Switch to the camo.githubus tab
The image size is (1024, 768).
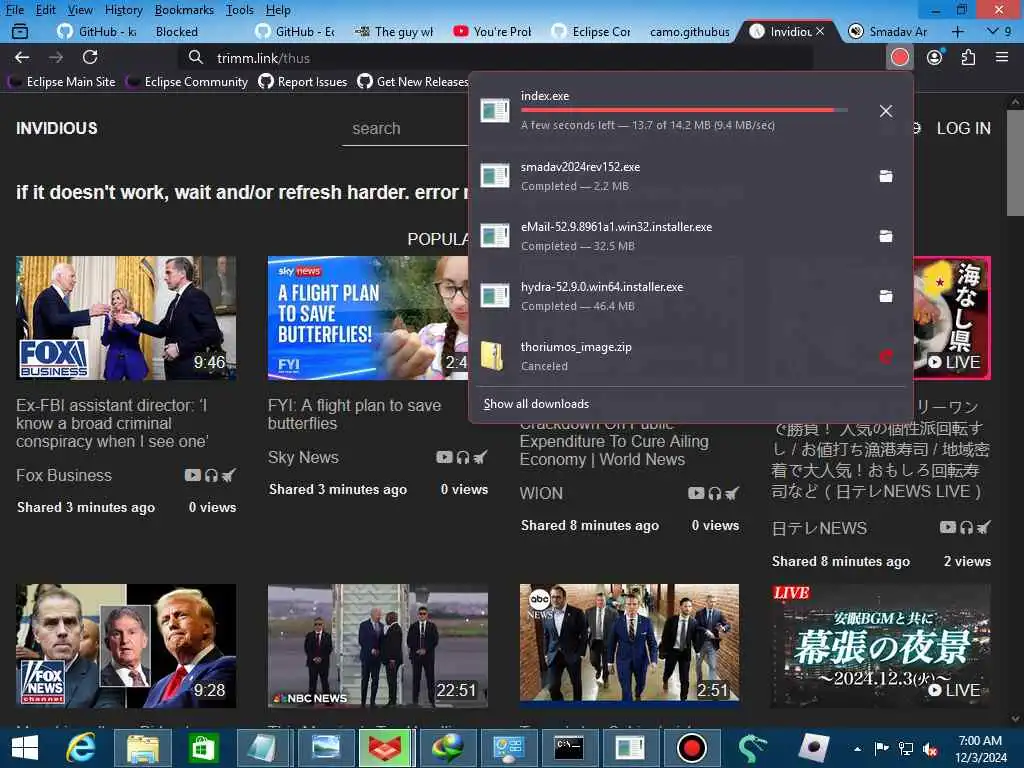click(690, 31)
